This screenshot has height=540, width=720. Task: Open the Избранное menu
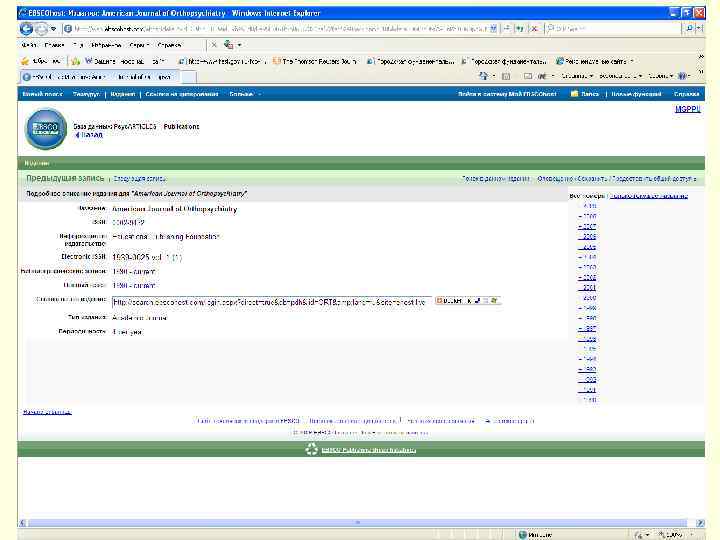pyautogui.click(x=106, y=45)
